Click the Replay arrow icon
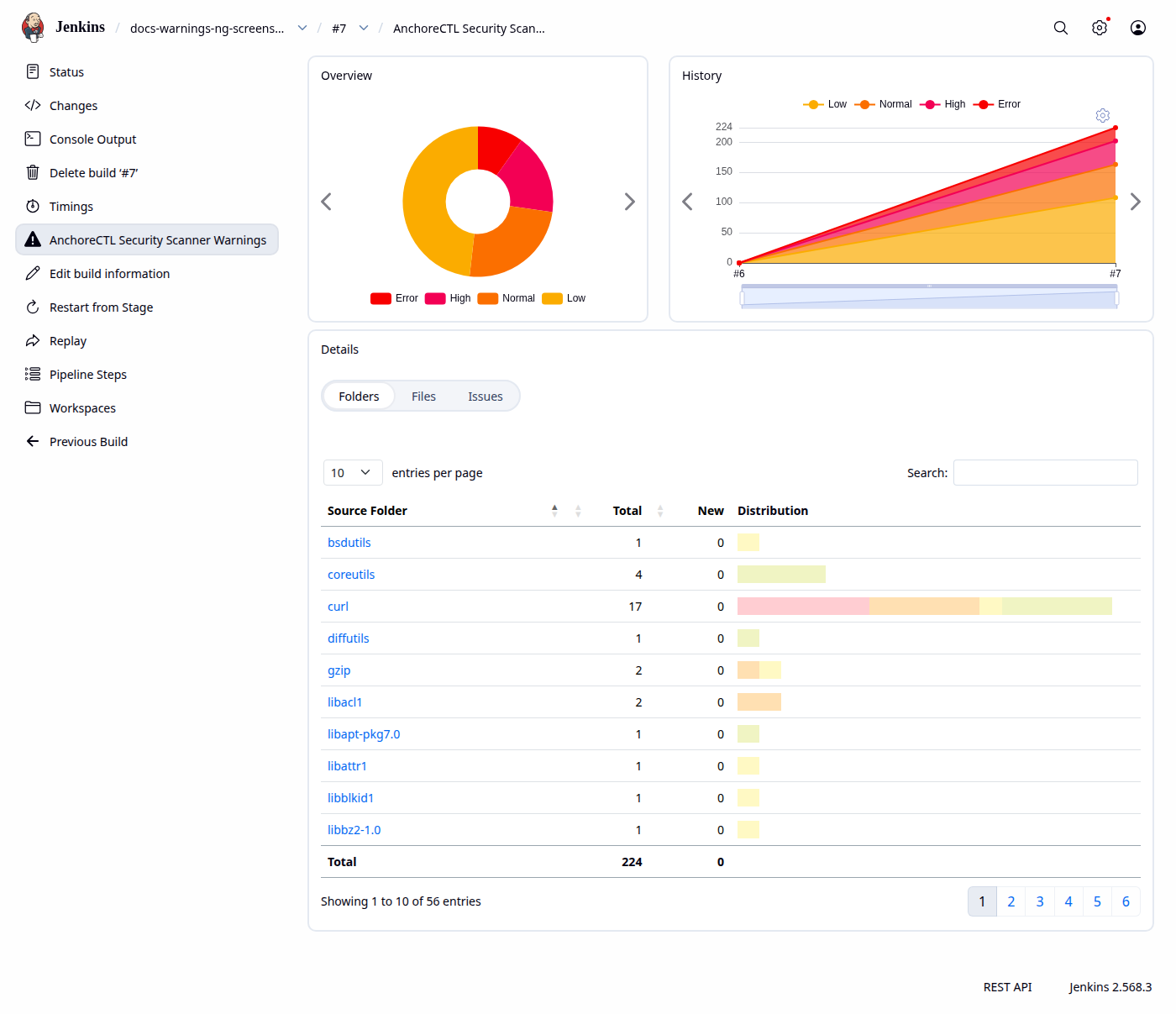The width and height of the screenshot is (1176, 1014). [x=33, y=340]
